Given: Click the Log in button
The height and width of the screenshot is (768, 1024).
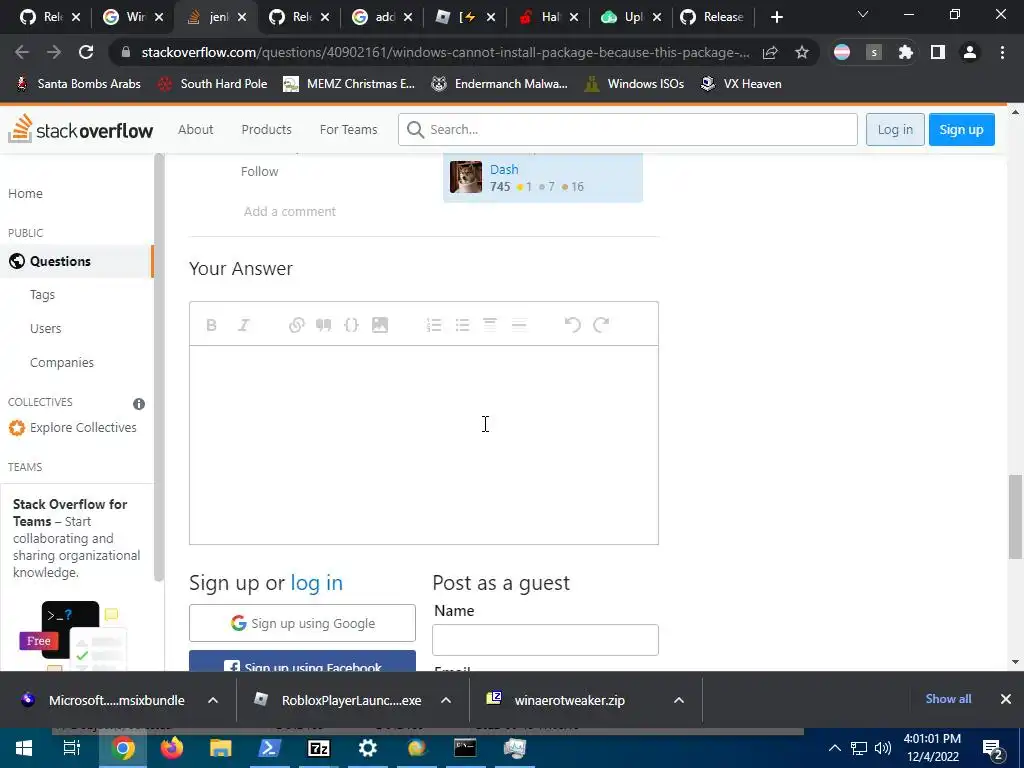Looking at the screenshot, I should coord(895,129).
